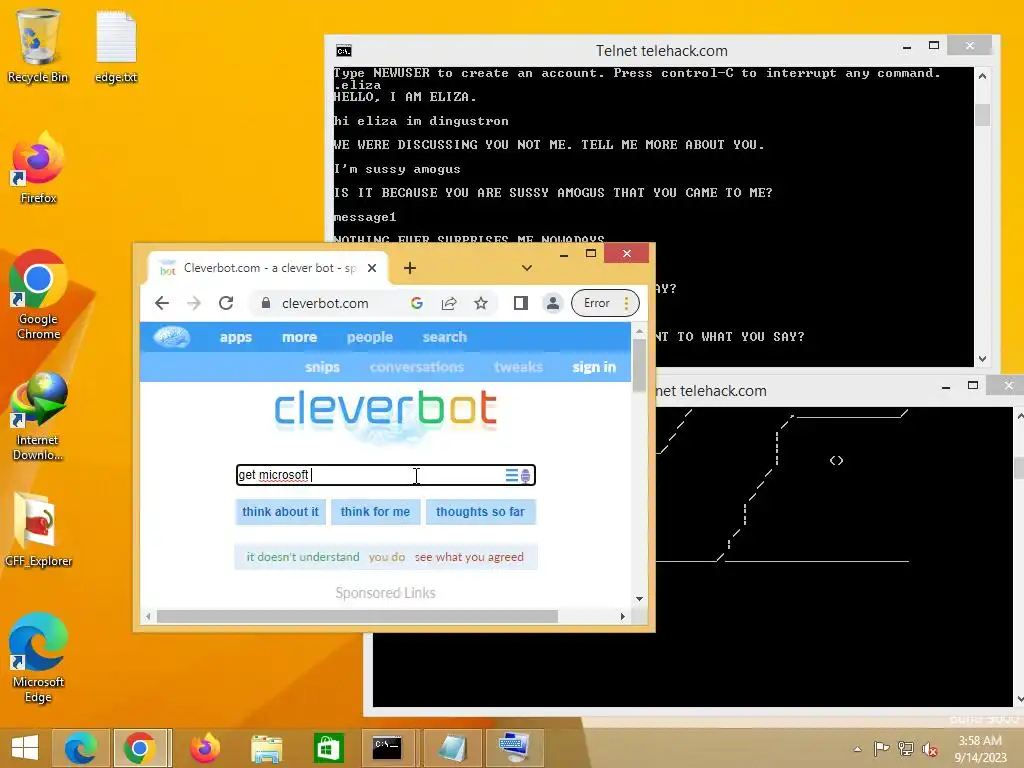Click the Google icon in the address bar
The width and height of the screenshot is (1024, 768).
point(417,303)
